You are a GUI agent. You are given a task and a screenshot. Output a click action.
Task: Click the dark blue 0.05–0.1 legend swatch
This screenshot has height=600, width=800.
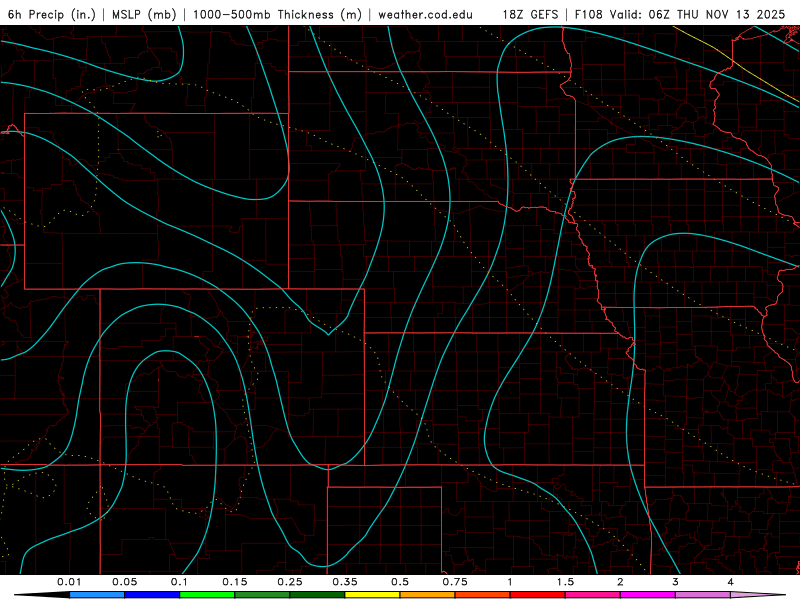(152, 595)
